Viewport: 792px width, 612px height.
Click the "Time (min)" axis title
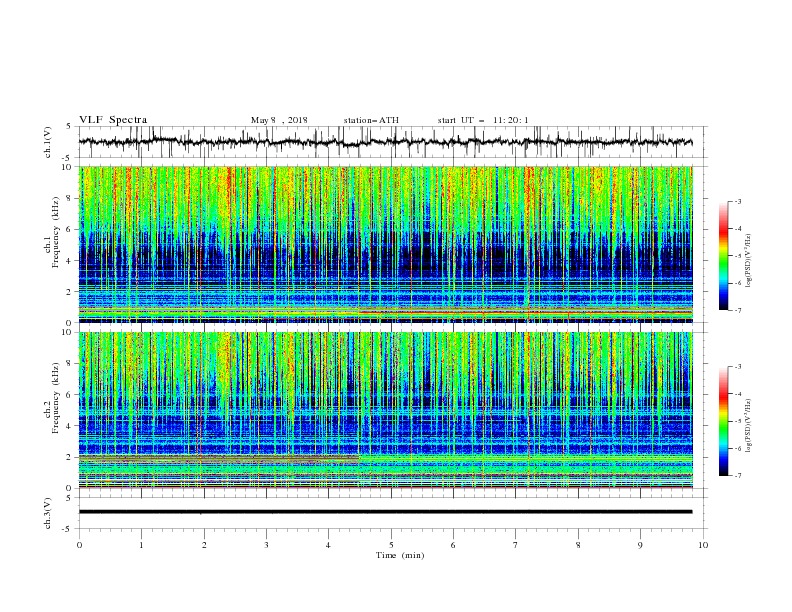[x=400, y=555]
